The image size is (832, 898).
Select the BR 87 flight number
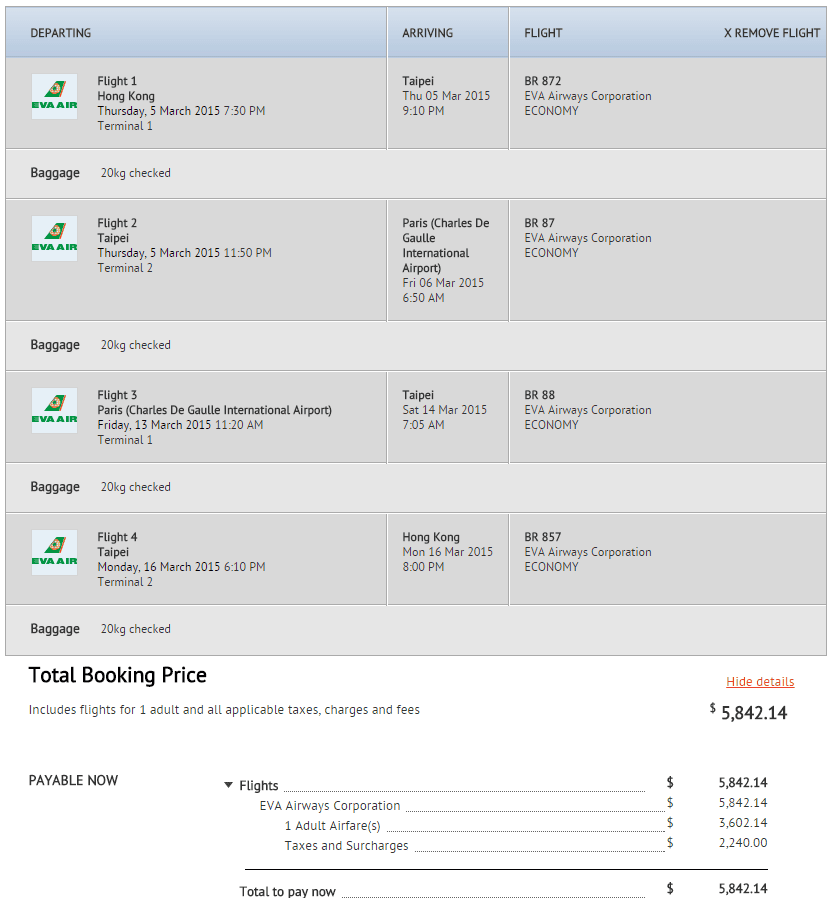click(x=540, y=223)
